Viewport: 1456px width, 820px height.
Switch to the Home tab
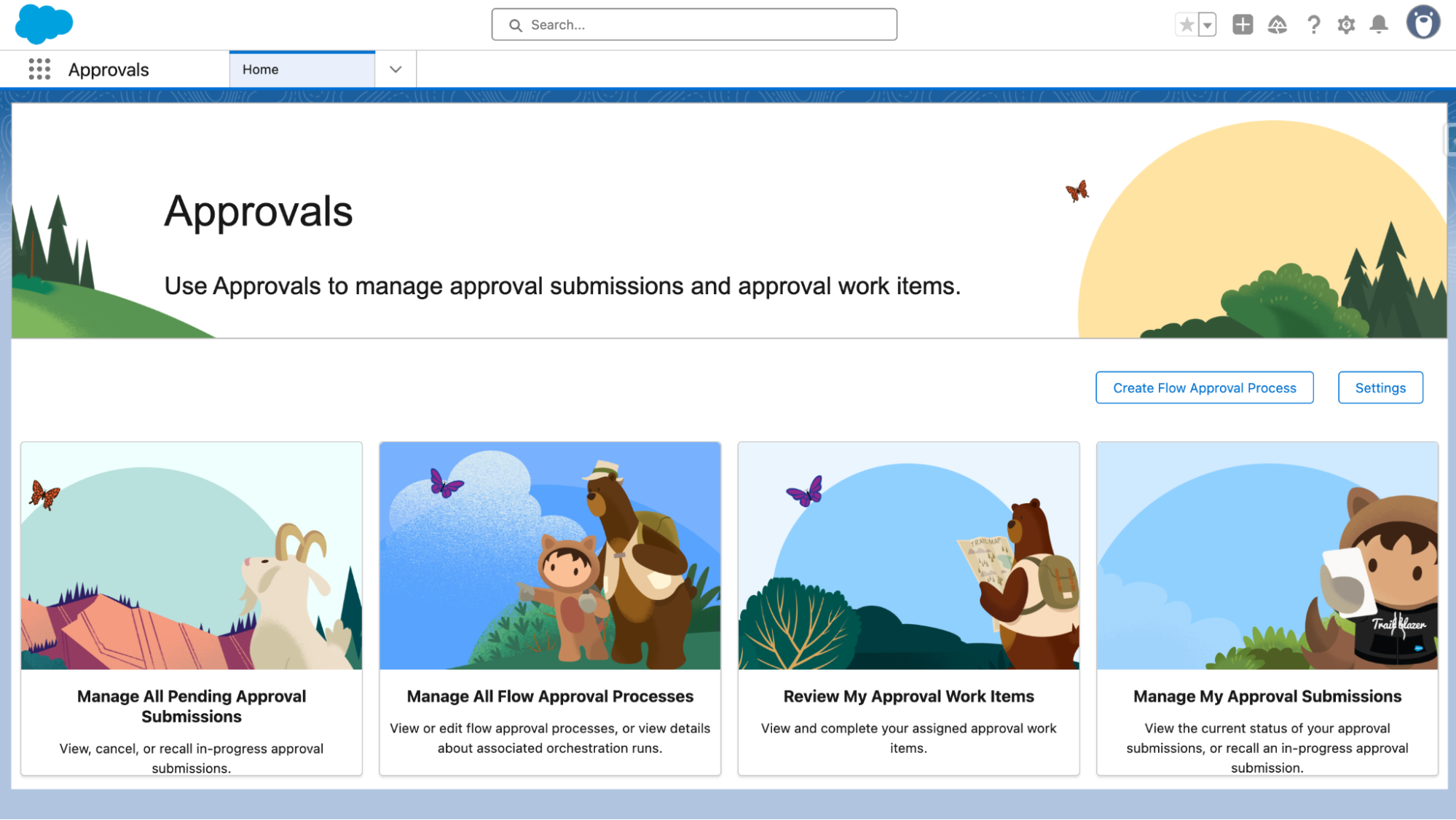click(260, 69)
